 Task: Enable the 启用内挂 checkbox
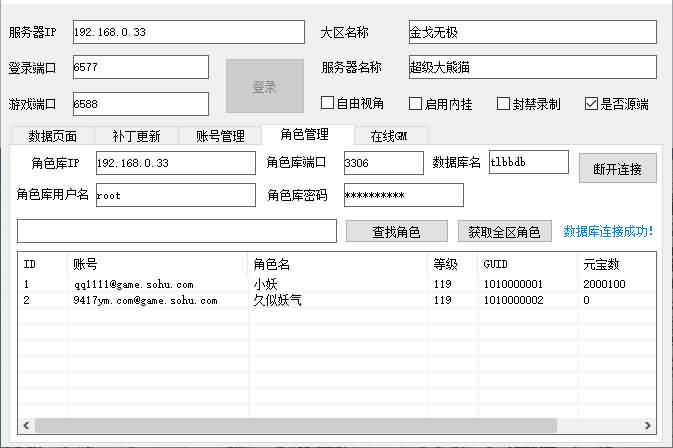pyautogui.click(x=415, y=103)
